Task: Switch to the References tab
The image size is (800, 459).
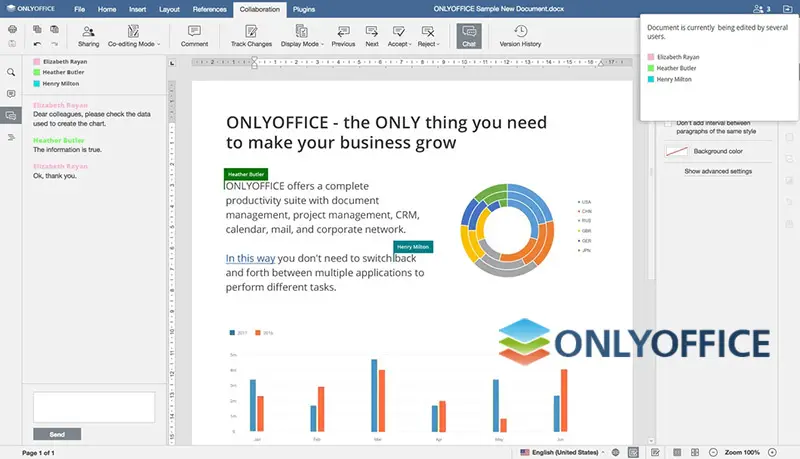Action: coord(209,9)
